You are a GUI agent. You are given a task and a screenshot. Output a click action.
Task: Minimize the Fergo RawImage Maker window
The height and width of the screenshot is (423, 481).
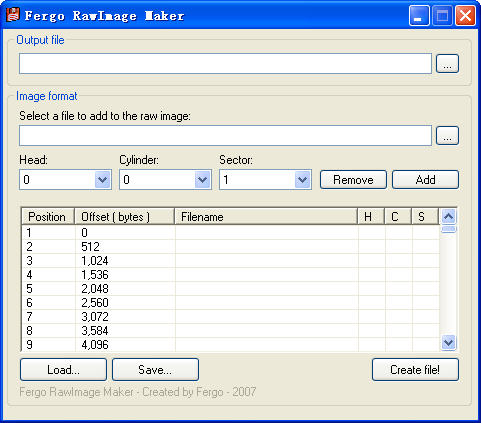(x=419, y=15)
